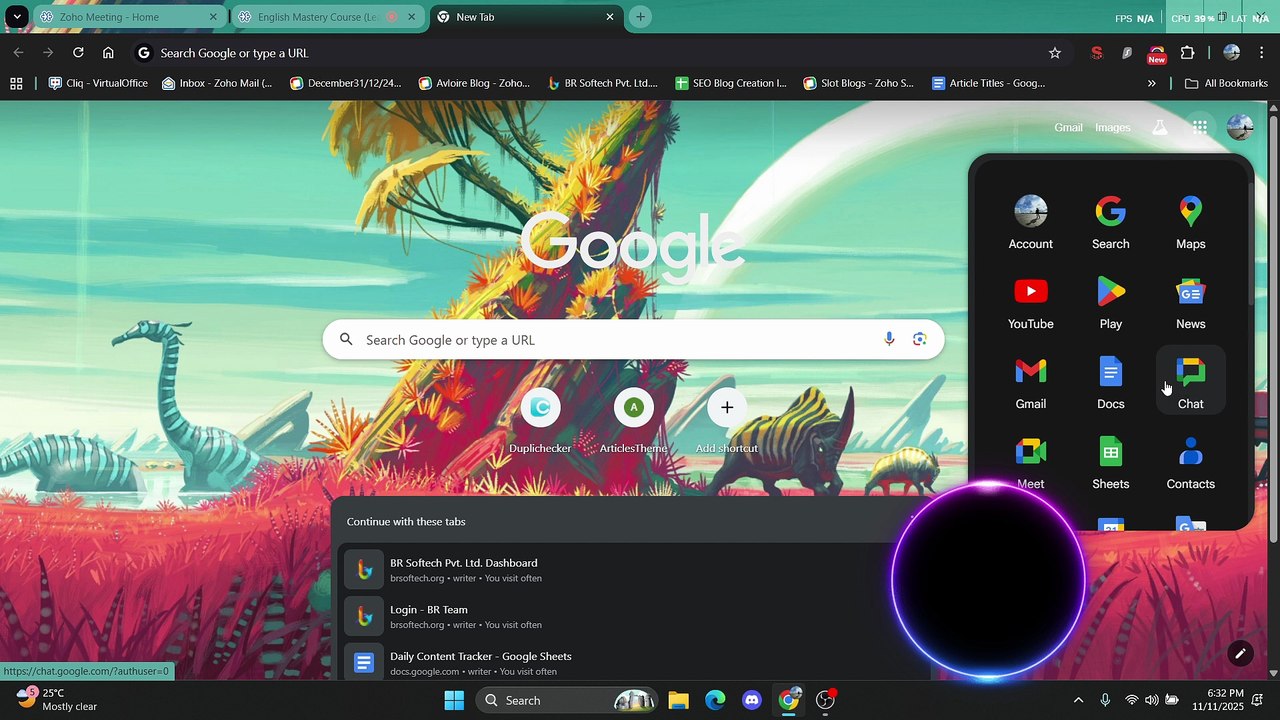Start voice search with the microphone icon
The image size is (1280, 720).
(889, 340)
